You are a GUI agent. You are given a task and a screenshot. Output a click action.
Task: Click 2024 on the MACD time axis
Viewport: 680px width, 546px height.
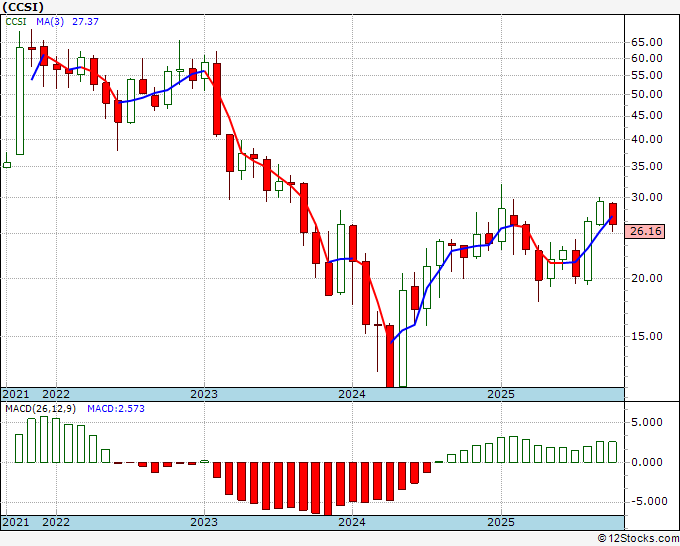pos(352,522)
